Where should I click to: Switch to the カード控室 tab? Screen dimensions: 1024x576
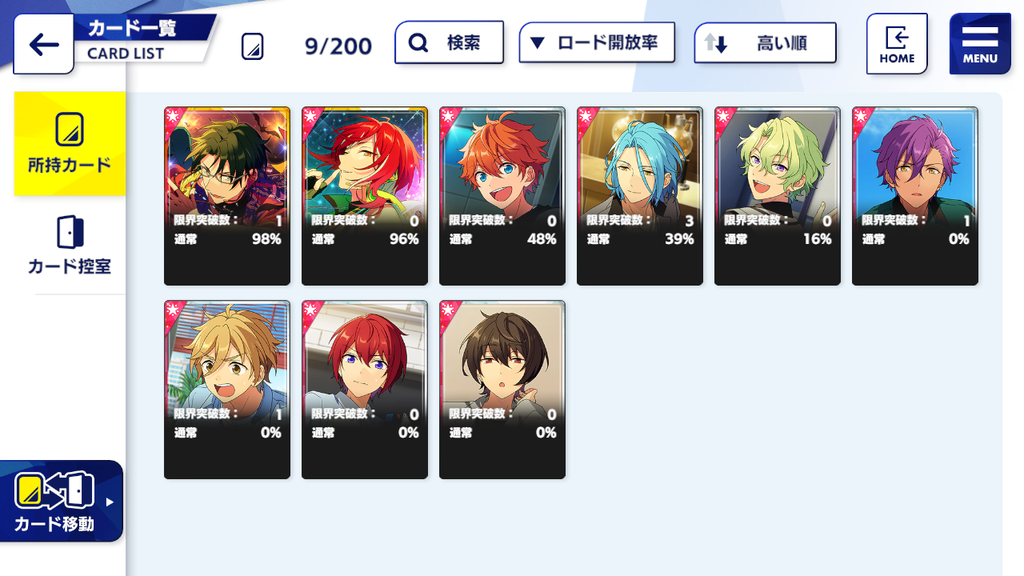point(70,246)
